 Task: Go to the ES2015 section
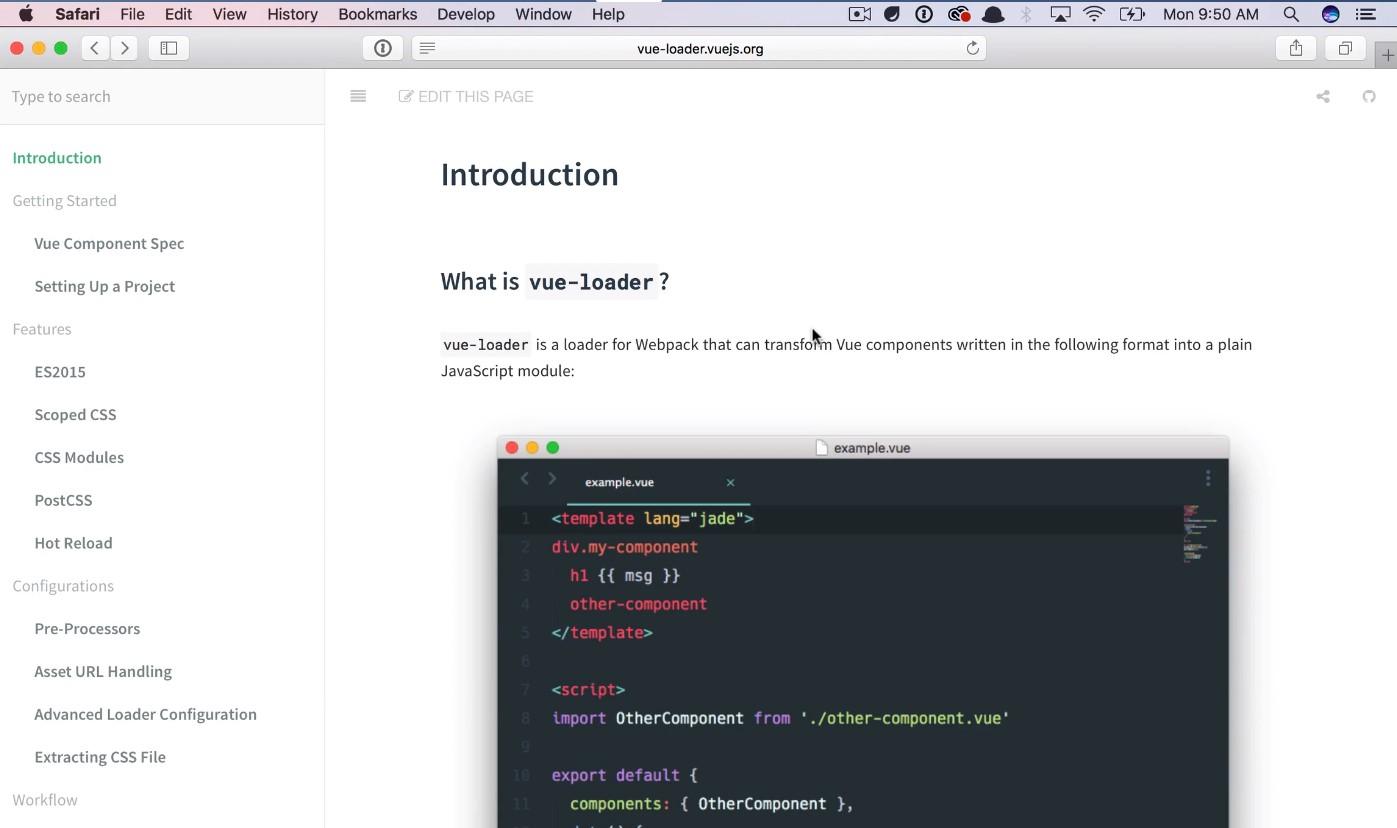[60, 372]
